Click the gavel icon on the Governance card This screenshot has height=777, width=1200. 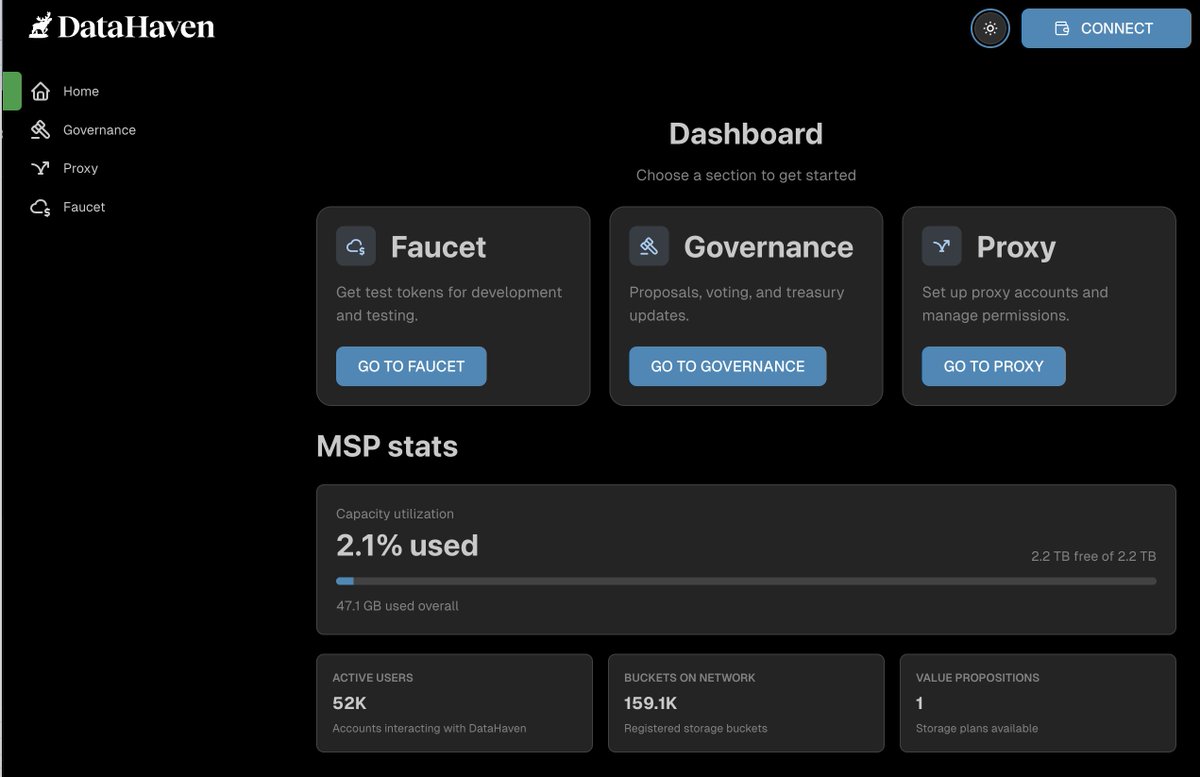click(649, 245)
